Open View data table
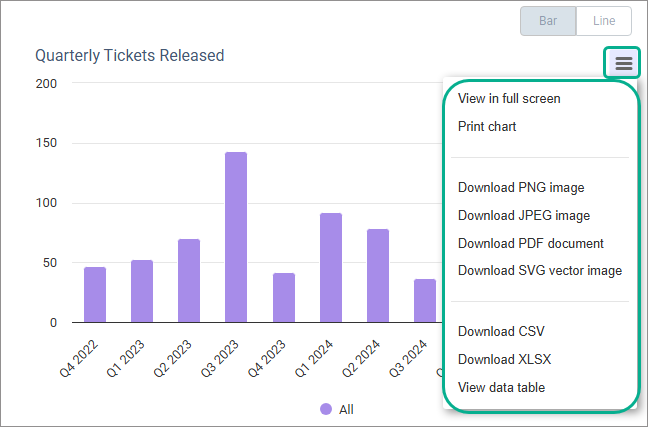Viewport: 648px width, 427px height. [502, 387]
